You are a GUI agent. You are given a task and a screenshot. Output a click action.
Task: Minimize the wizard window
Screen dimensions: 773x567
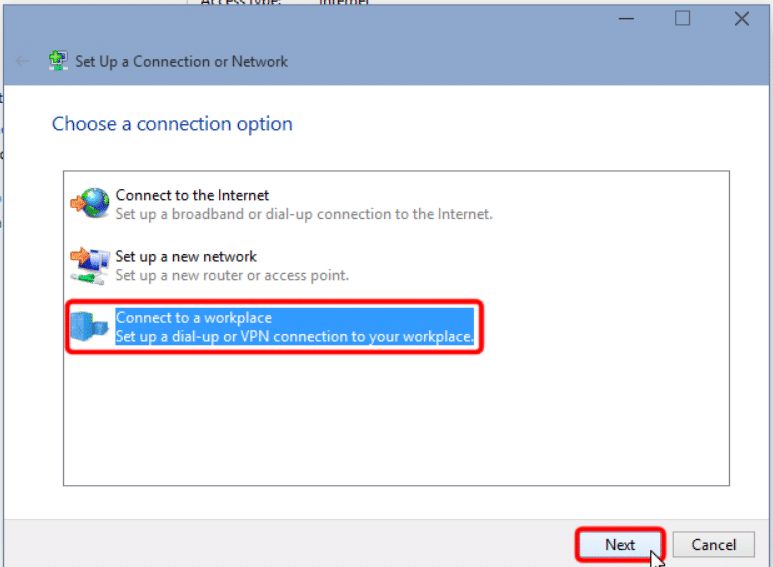pyautogui.click(x=626, y=19)
